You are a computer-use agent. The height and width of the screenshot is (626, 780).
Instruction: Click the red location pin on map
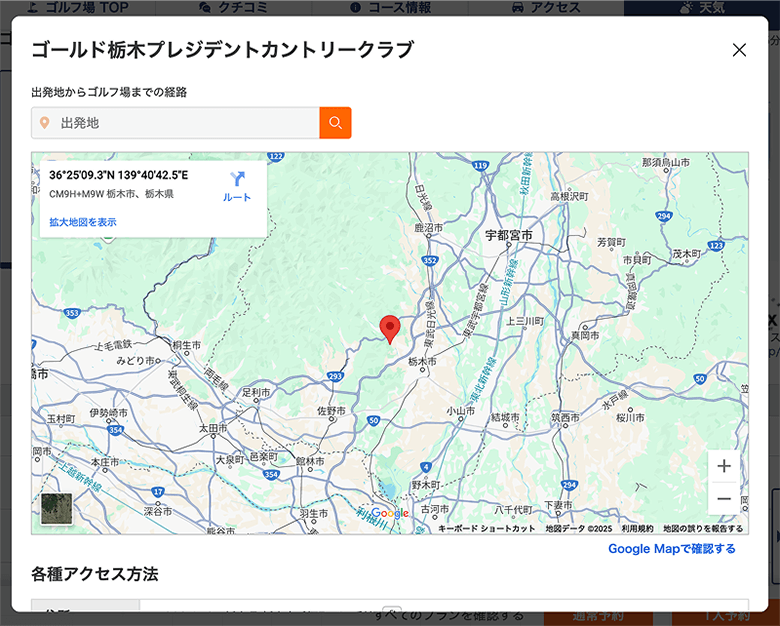(390, 329)
